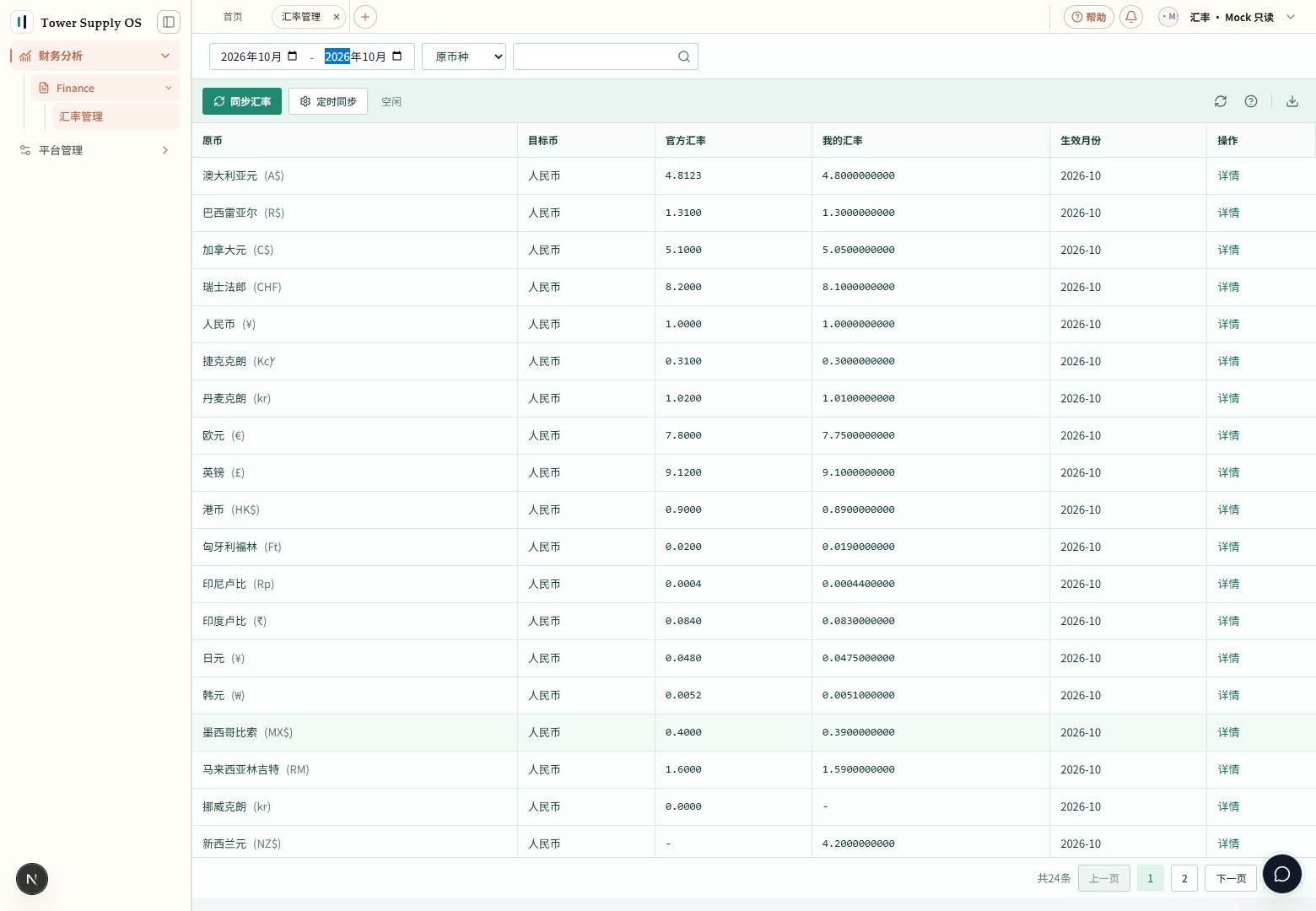Open the 原币种 dropdown
Viewport: 1316px width, 911px height.
click(464, 57)
